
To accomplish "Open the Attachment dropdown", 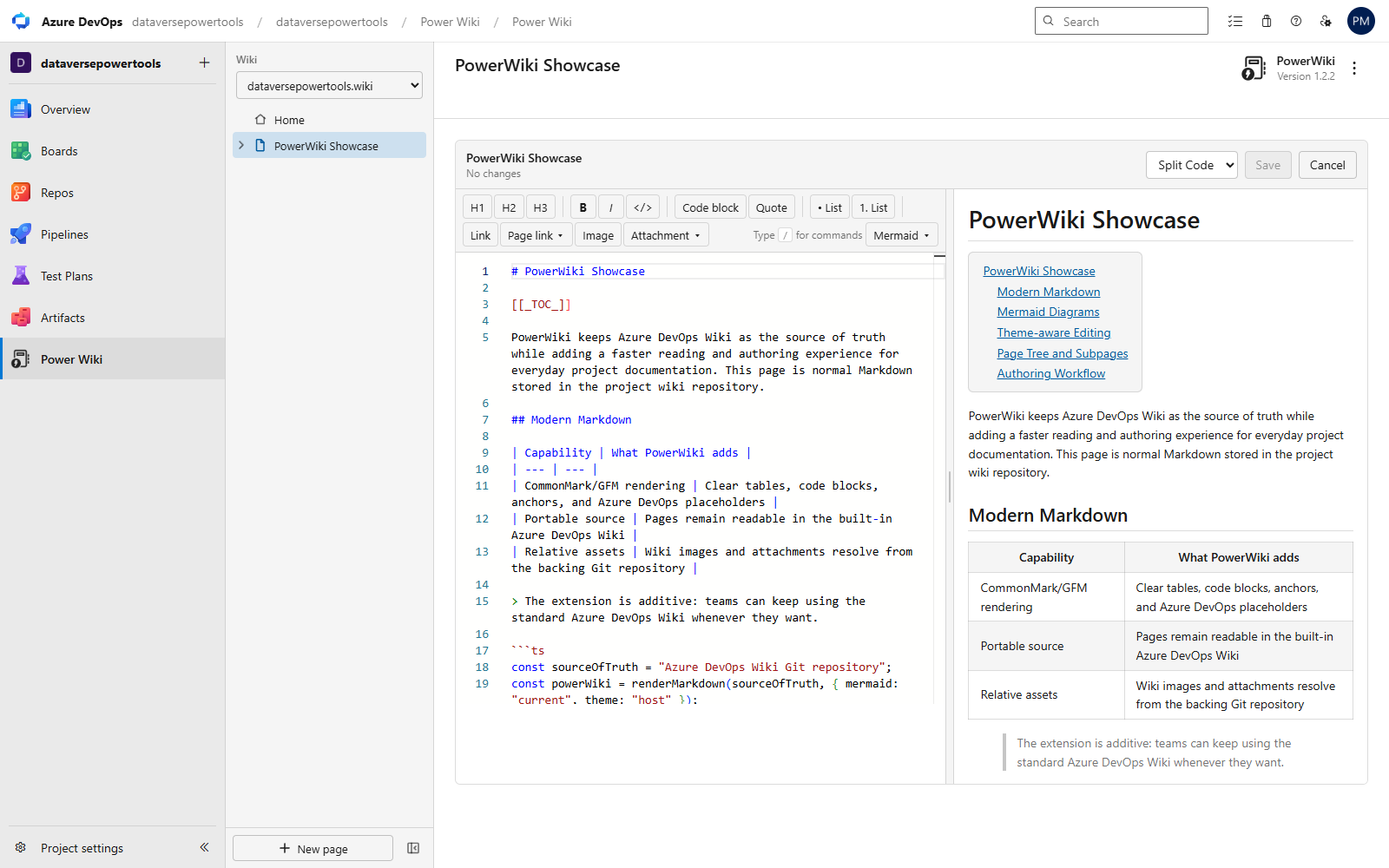I will coord(666,235).
